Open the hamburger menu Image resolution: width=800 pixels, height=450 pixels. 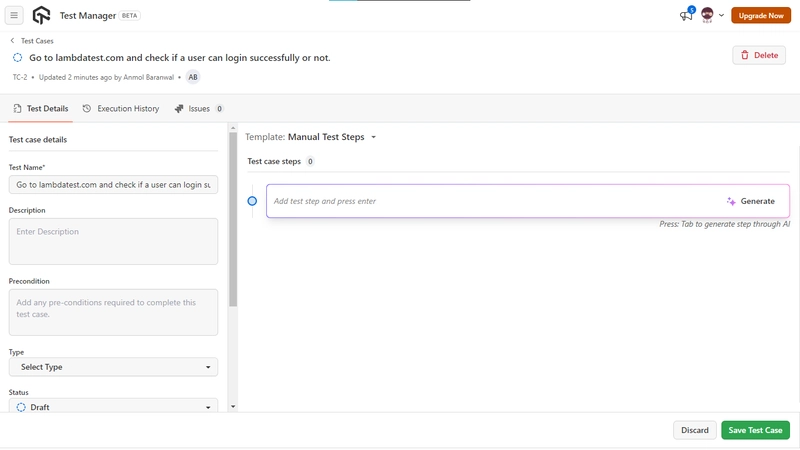pos(14,15)
